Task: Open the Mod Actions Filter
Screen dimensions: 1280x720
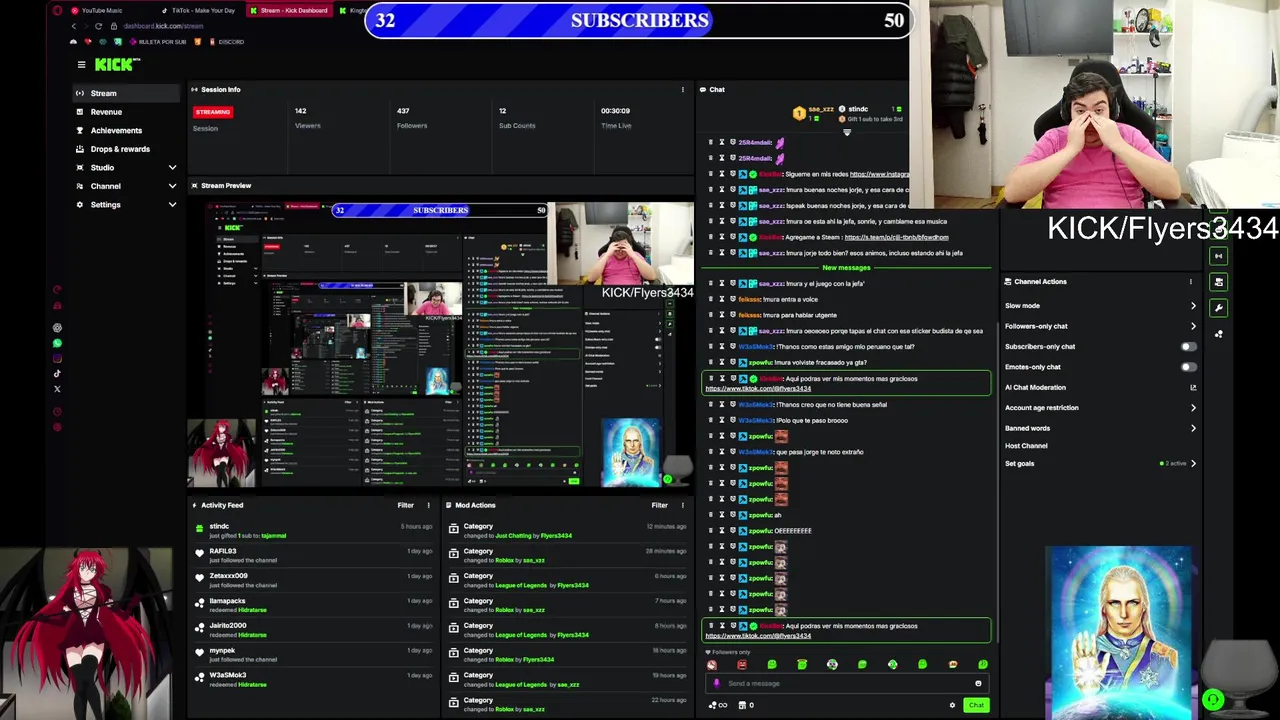Action: pos(659,505)
